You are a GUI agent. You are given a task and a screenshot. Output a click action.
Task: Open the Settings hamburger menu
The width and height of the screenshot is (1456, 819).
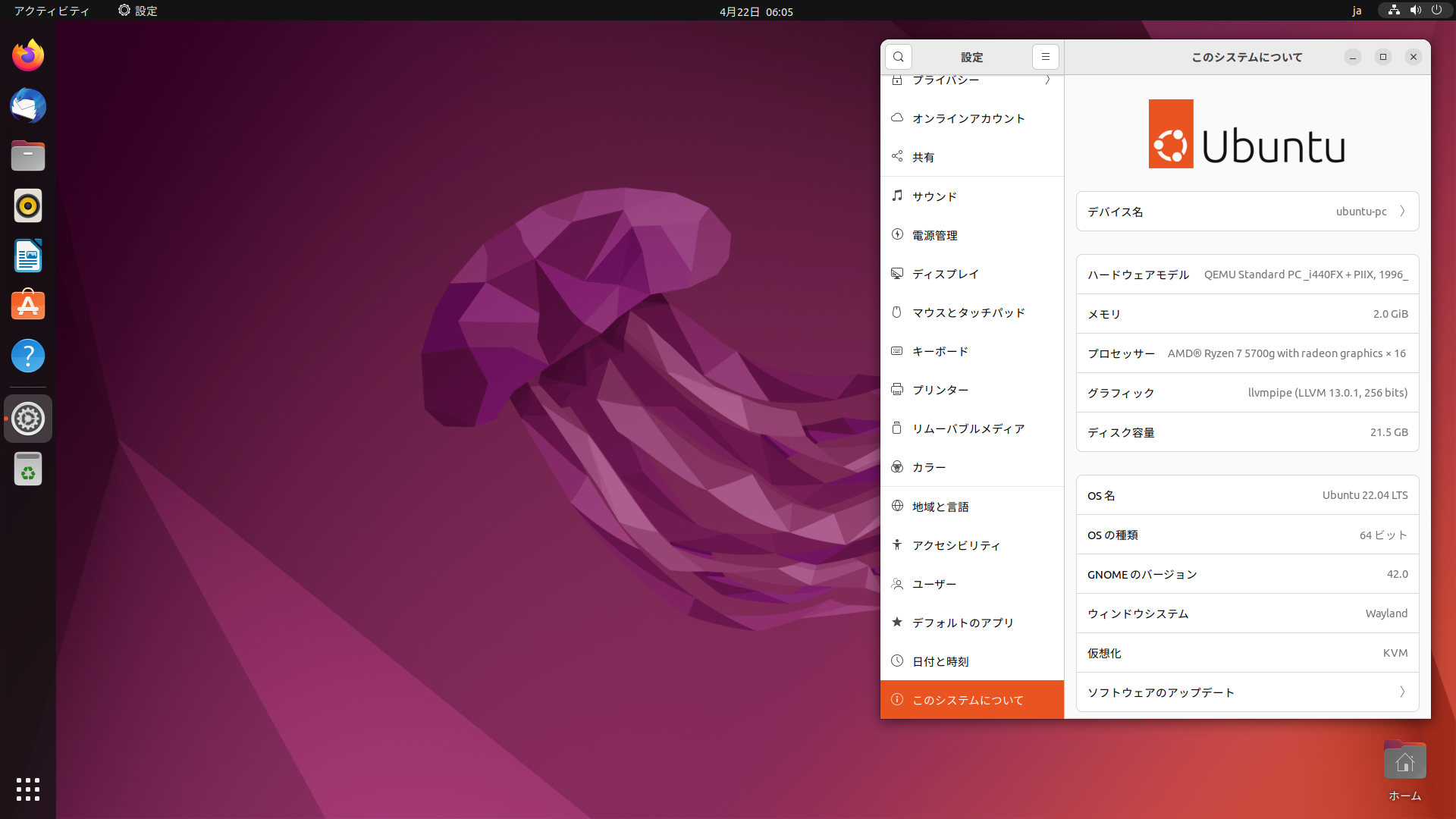point(1045,57)
